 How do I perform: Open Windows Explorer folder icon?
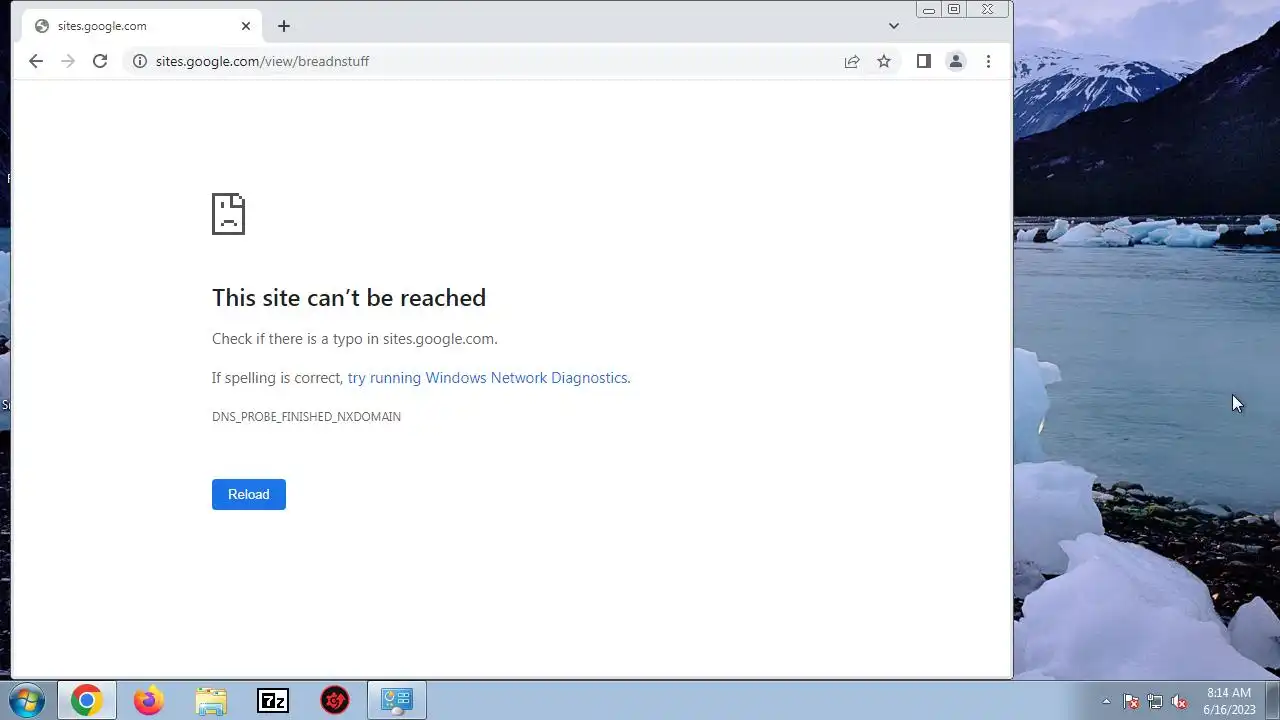click(x=211, y=701)
